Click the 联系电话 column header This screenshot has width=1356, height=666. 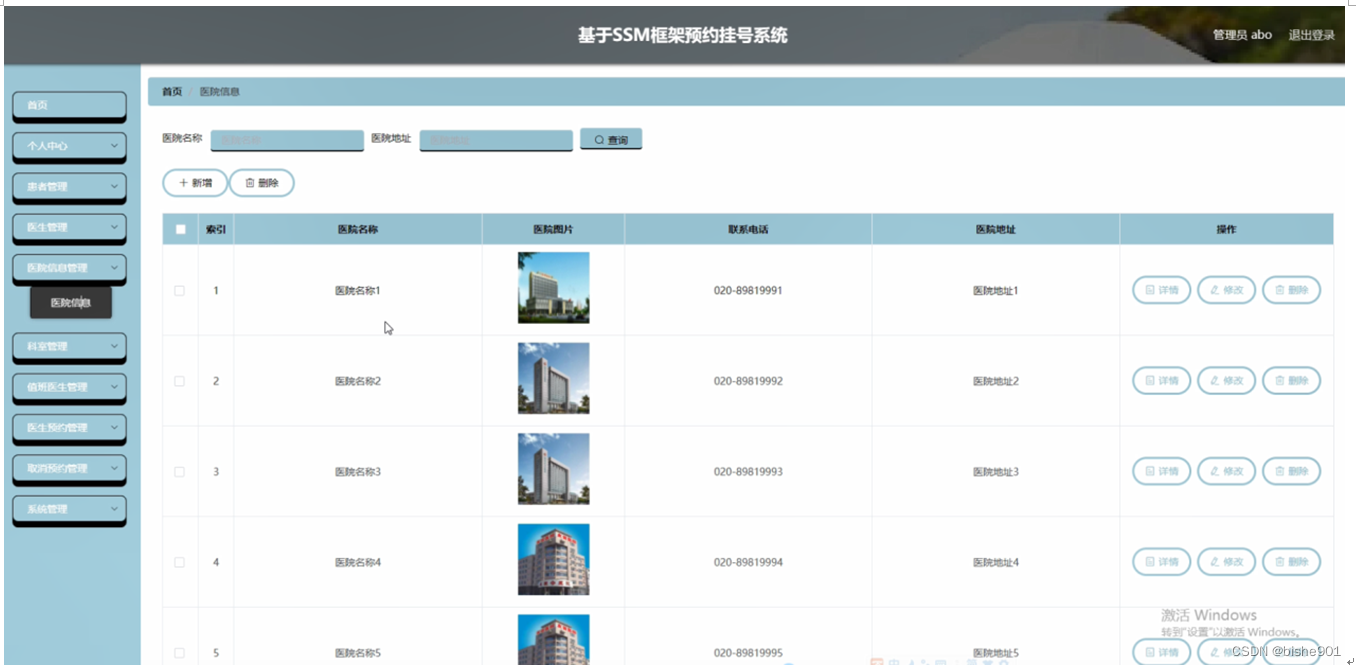click(748, 229)
